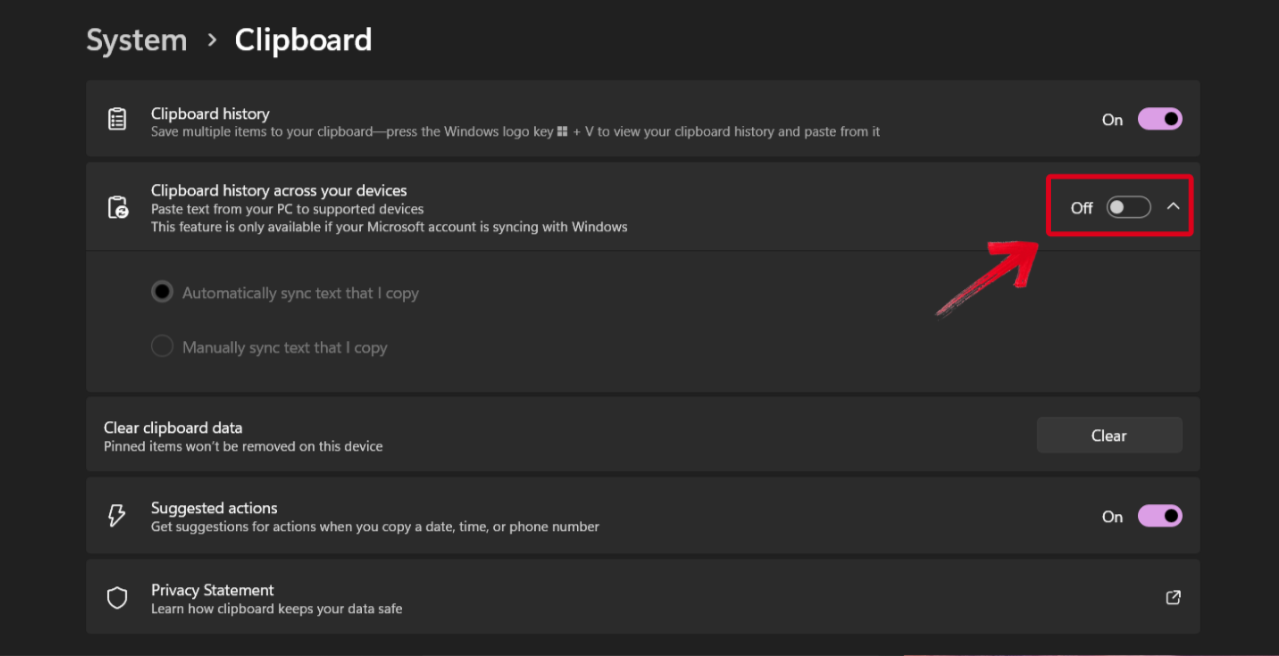Disable Suggested actions

point(1159,515)
